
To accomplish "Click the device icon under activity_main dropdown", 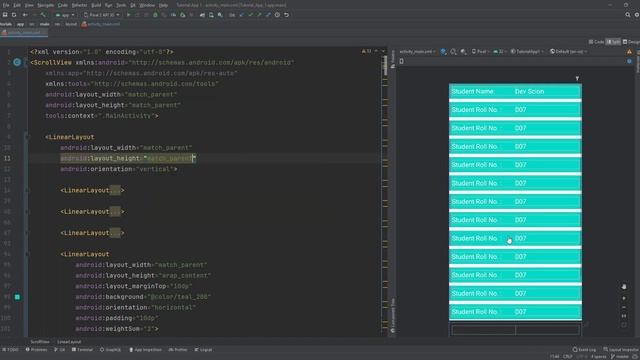I will (402, 61).
